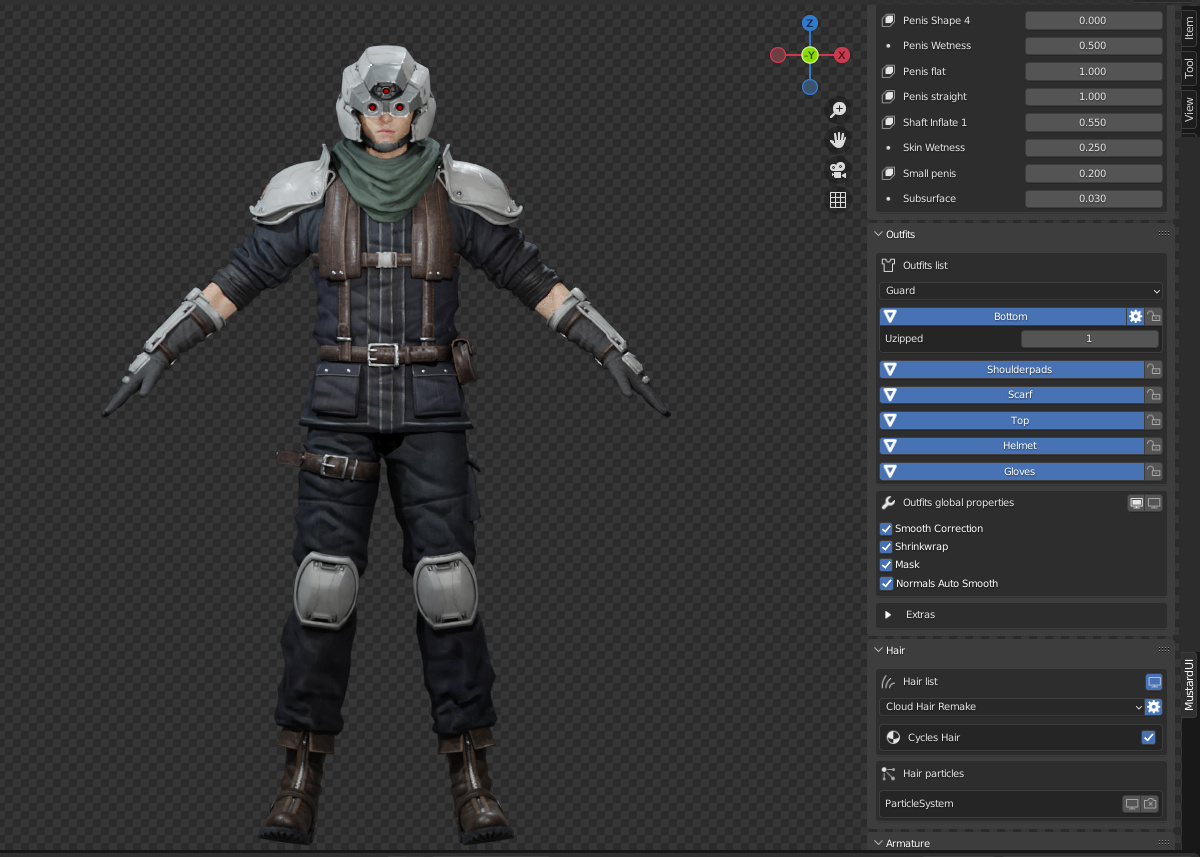Uncheck the Shrinkwrap checkbox
This screenshot has height=857, width=1200.
coord(886,547)
